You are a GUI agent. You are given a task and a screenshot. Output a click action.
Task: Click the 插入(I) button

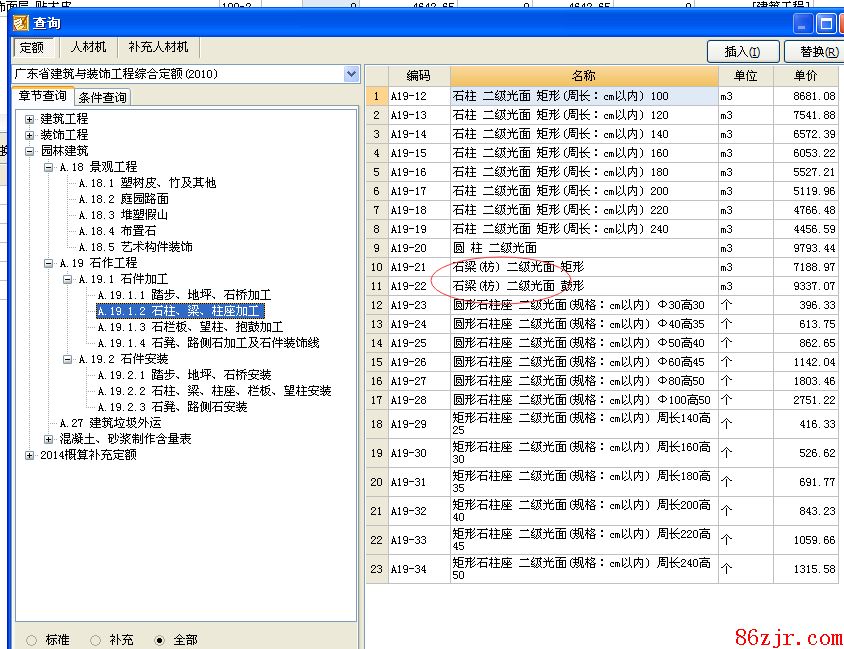pos(742,52)
